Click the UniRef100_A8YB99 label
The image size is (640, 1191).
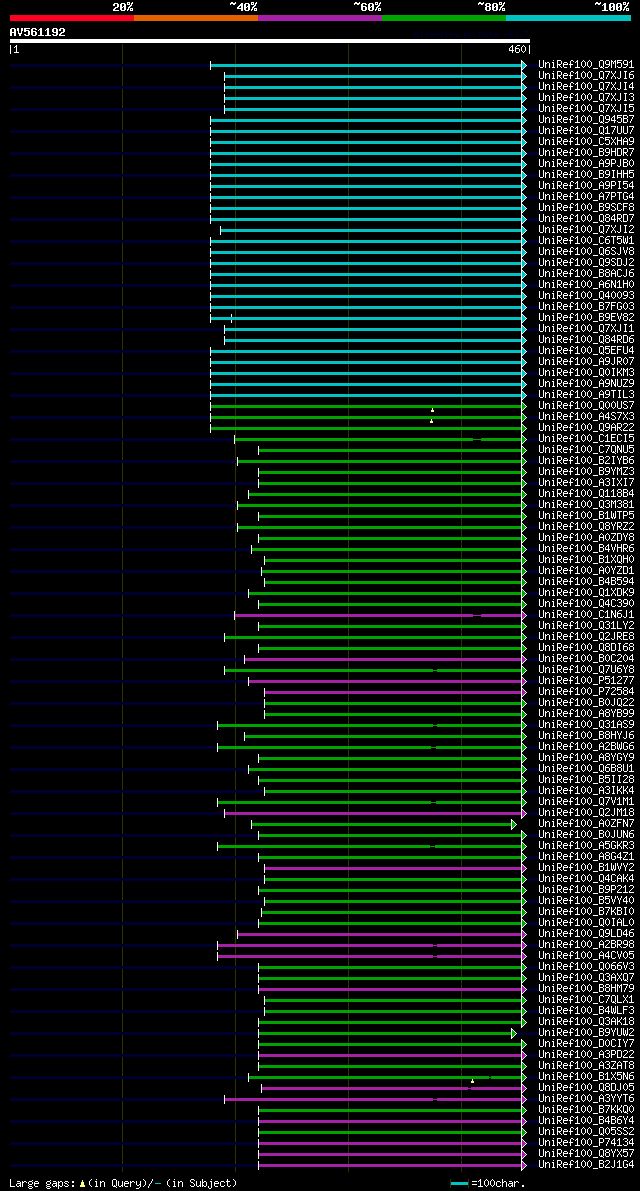point(586,713)
